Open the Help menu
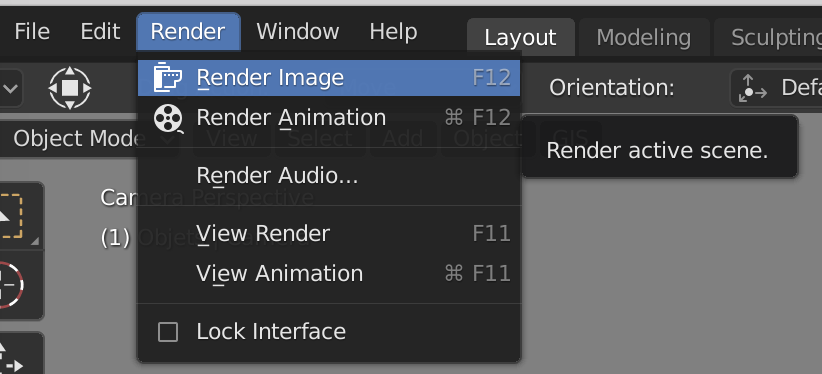The image size is (822, 374). pyautogui.click(x=393, y=32)
